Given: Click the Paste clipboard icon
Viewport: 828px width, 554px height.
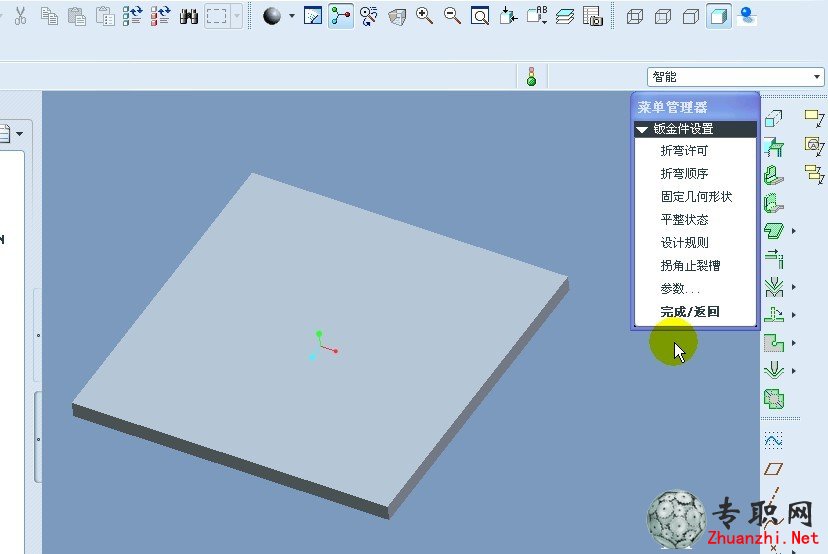Looking at the screenshot, I should 77,16.
